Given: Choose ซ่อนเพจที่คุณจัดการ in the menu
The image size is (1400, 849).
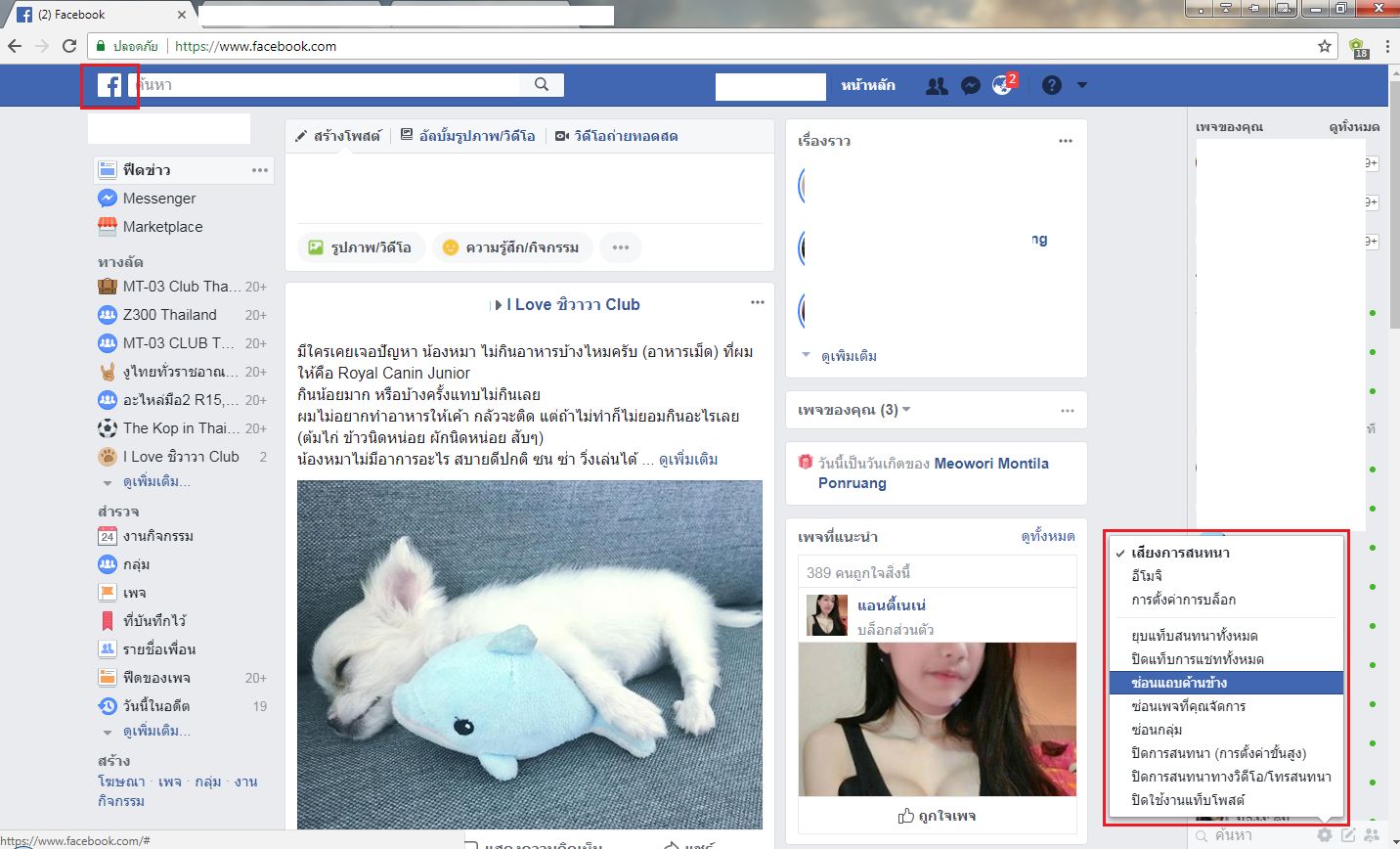Looking at the screenshot, I should pos(1224,706).
